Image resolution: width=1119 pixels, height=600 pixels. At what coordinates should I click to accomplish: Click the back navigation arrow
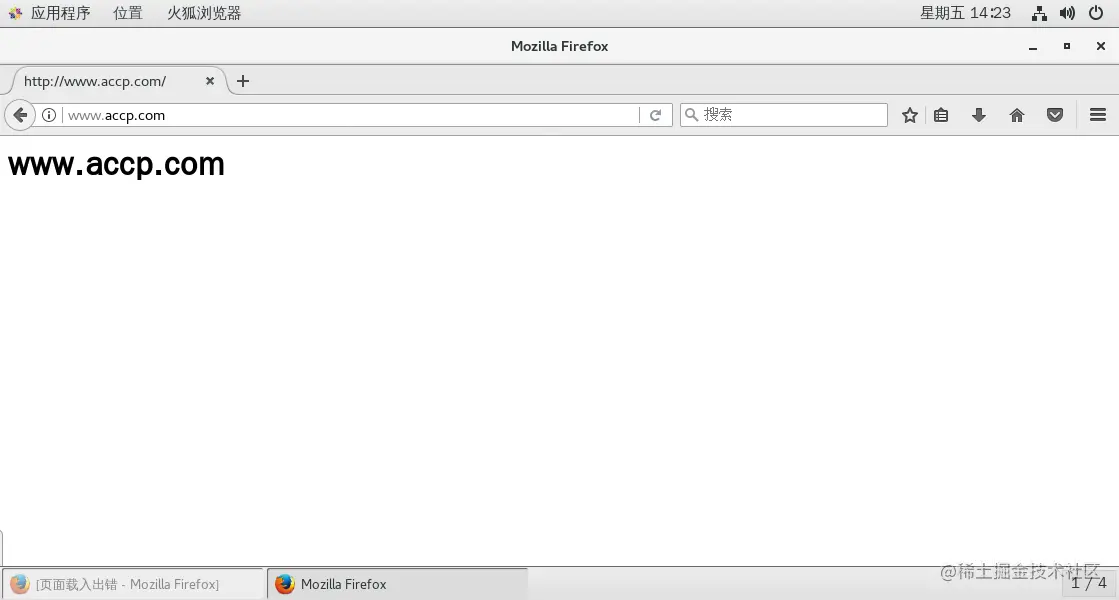click(x=20, y=115)
